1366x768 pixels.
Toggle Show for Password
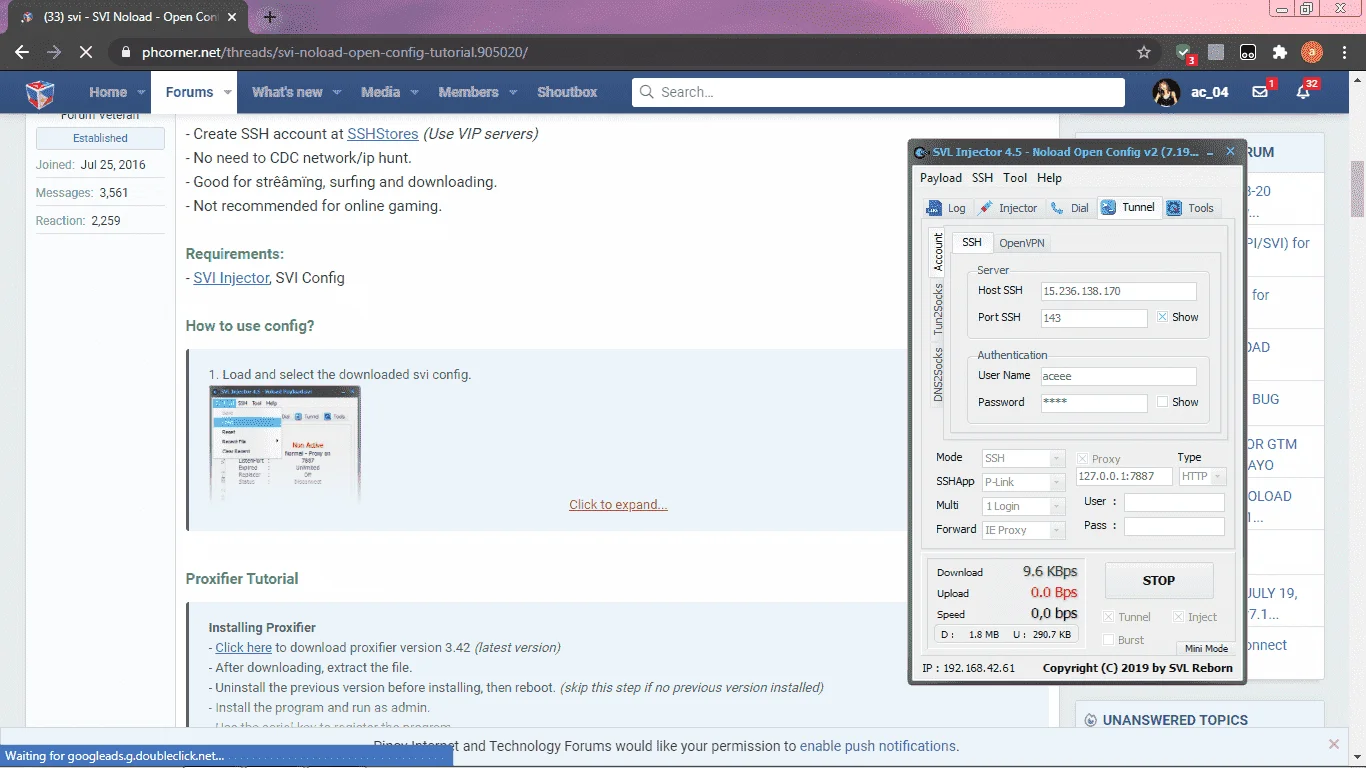click(1162, 402)
